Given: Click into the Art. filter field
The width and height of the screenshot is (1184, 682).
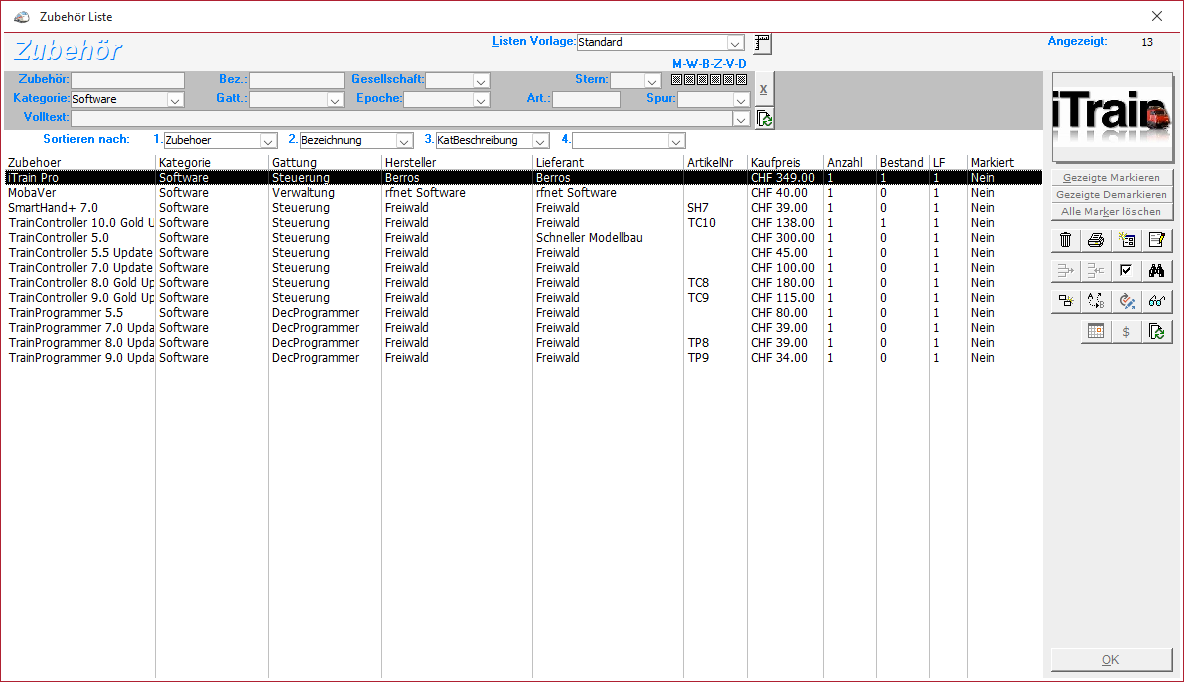Looking at the screenshot, I should click(x=586, y=99).
